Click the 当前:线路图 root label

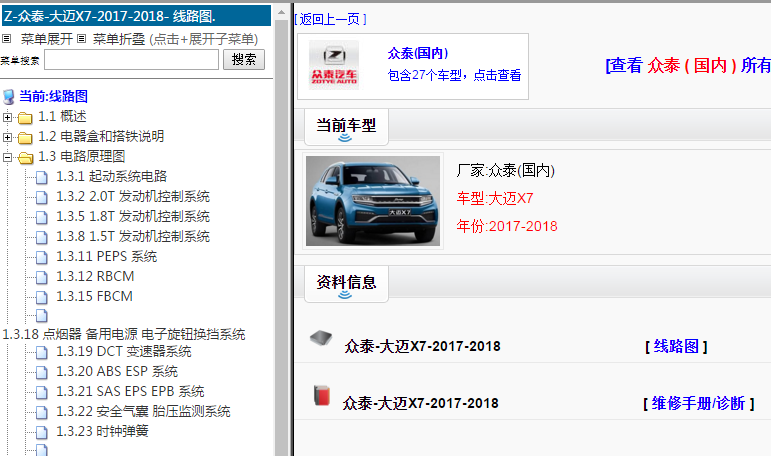54,96
